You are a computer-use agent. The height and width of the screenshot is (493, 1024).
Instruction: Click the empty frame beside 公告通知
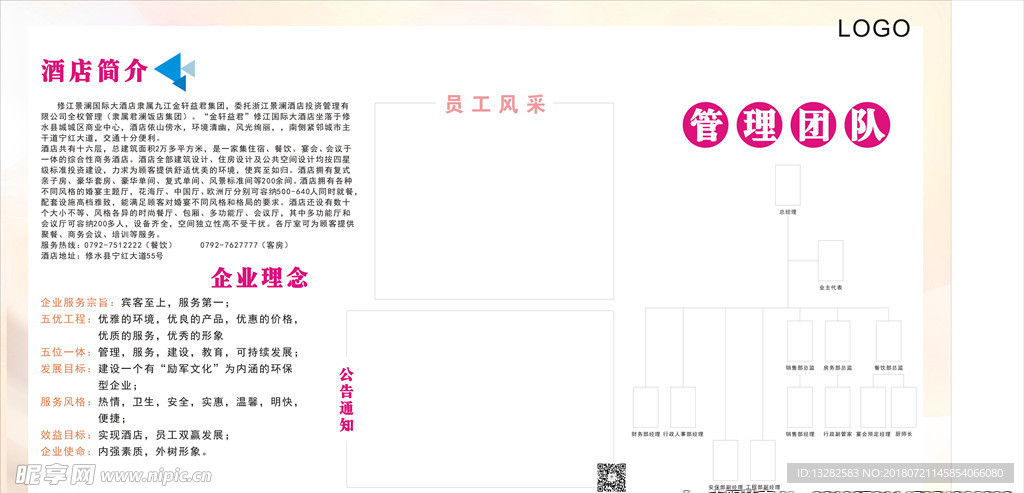click(x=480, y=398)
